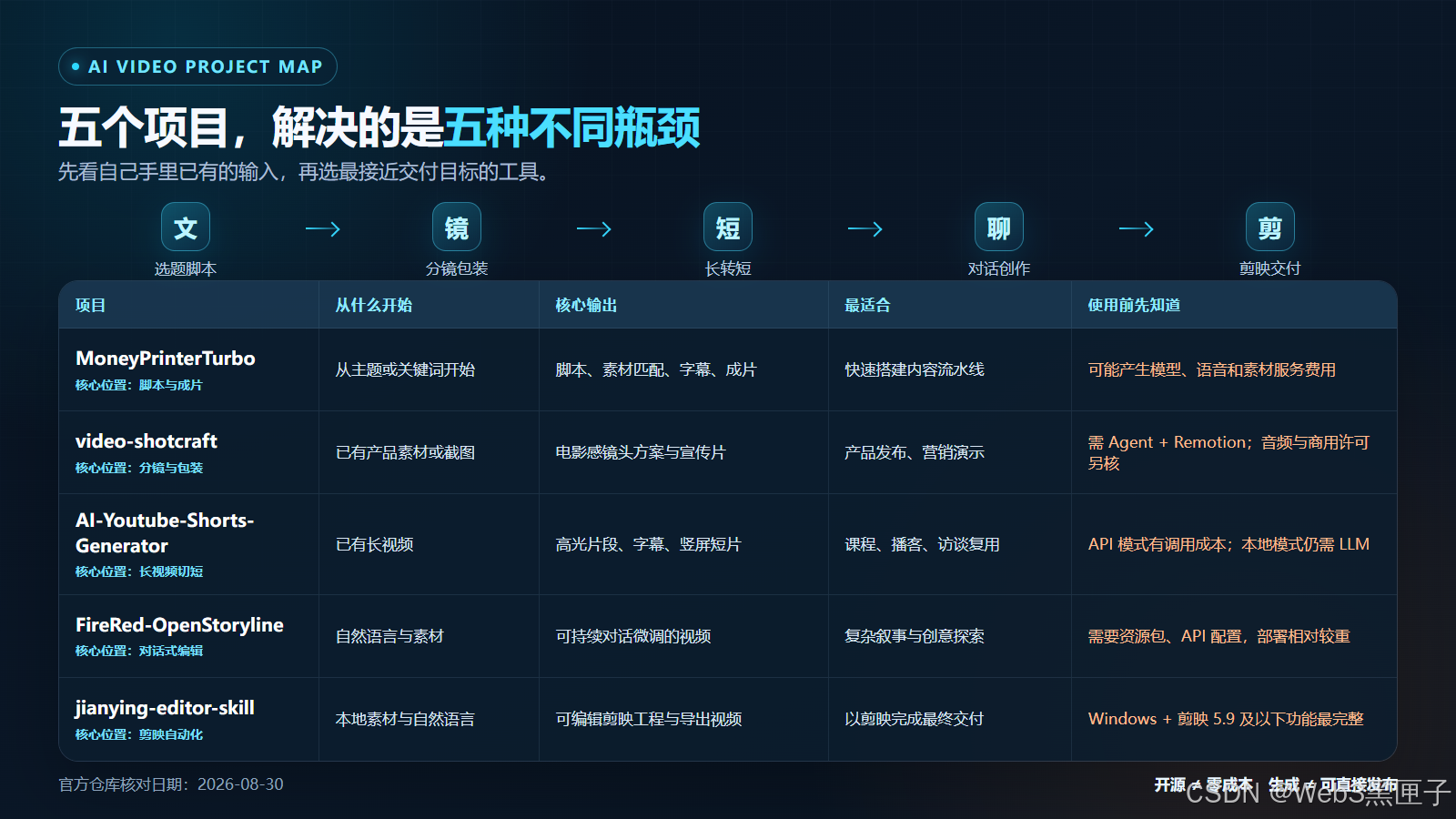Image resolution: width=1456 pixels, height=819 pixels.
Task: Select the MoneyPrinterTurbo project name
Action: tap(166, 359)
